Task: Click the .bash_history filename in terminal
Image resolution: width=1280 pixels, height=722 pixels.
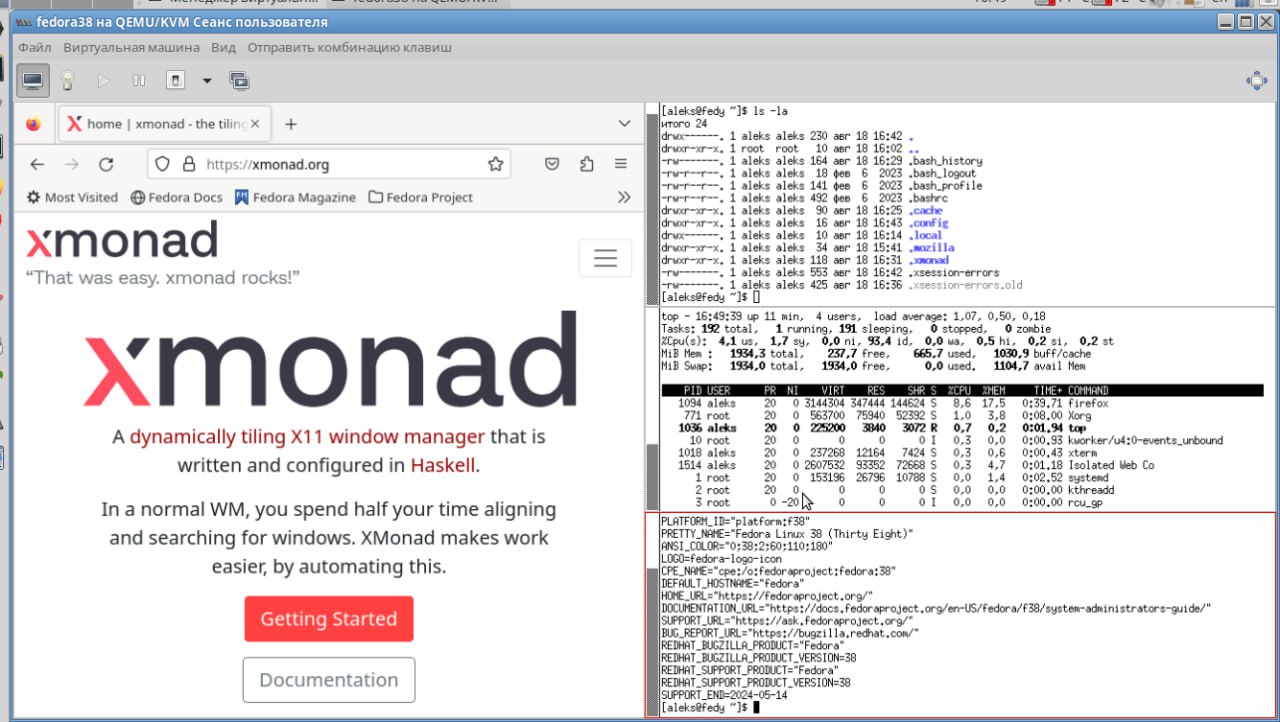Action: click(x=946, y=161)
